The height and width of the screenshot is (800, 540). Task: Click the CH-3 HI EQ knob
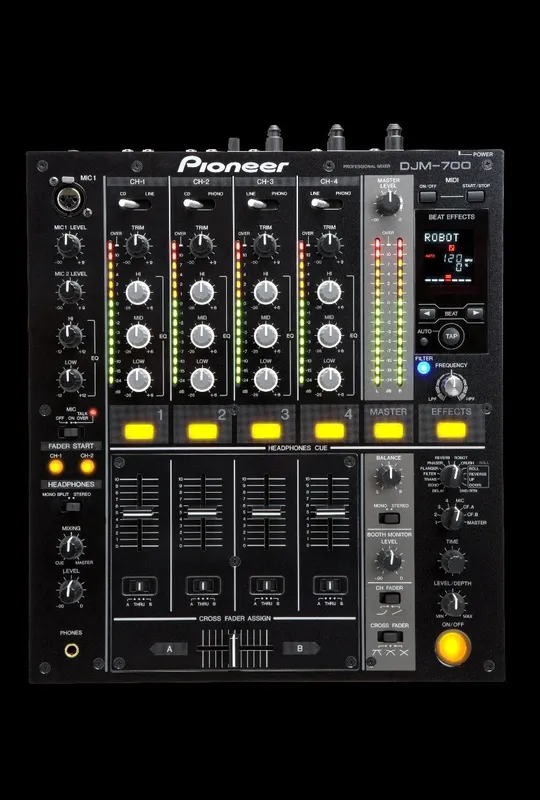(x=265, y=292)
